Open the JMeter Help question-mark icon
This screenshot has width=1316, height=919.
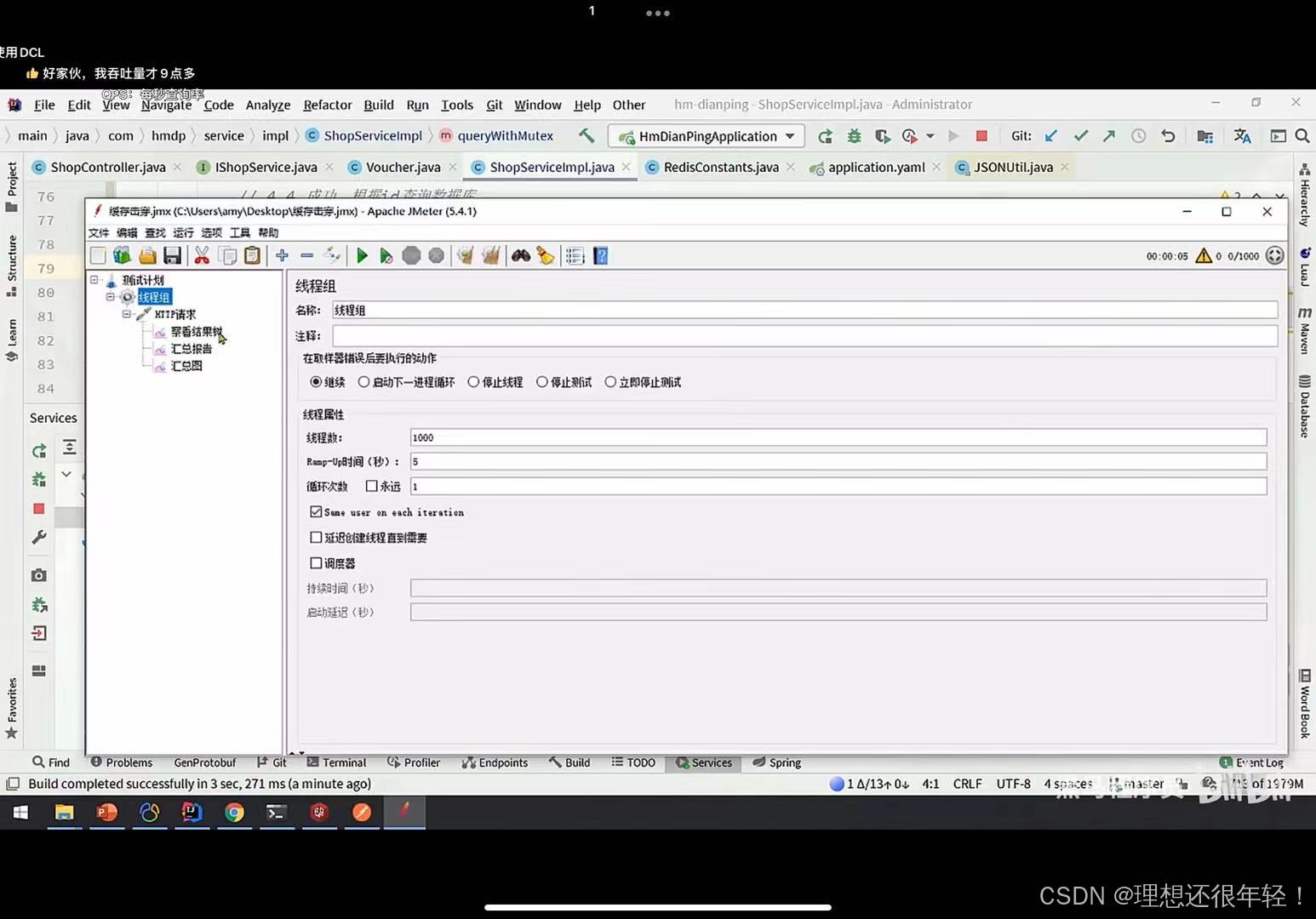[x=600, y=255]
